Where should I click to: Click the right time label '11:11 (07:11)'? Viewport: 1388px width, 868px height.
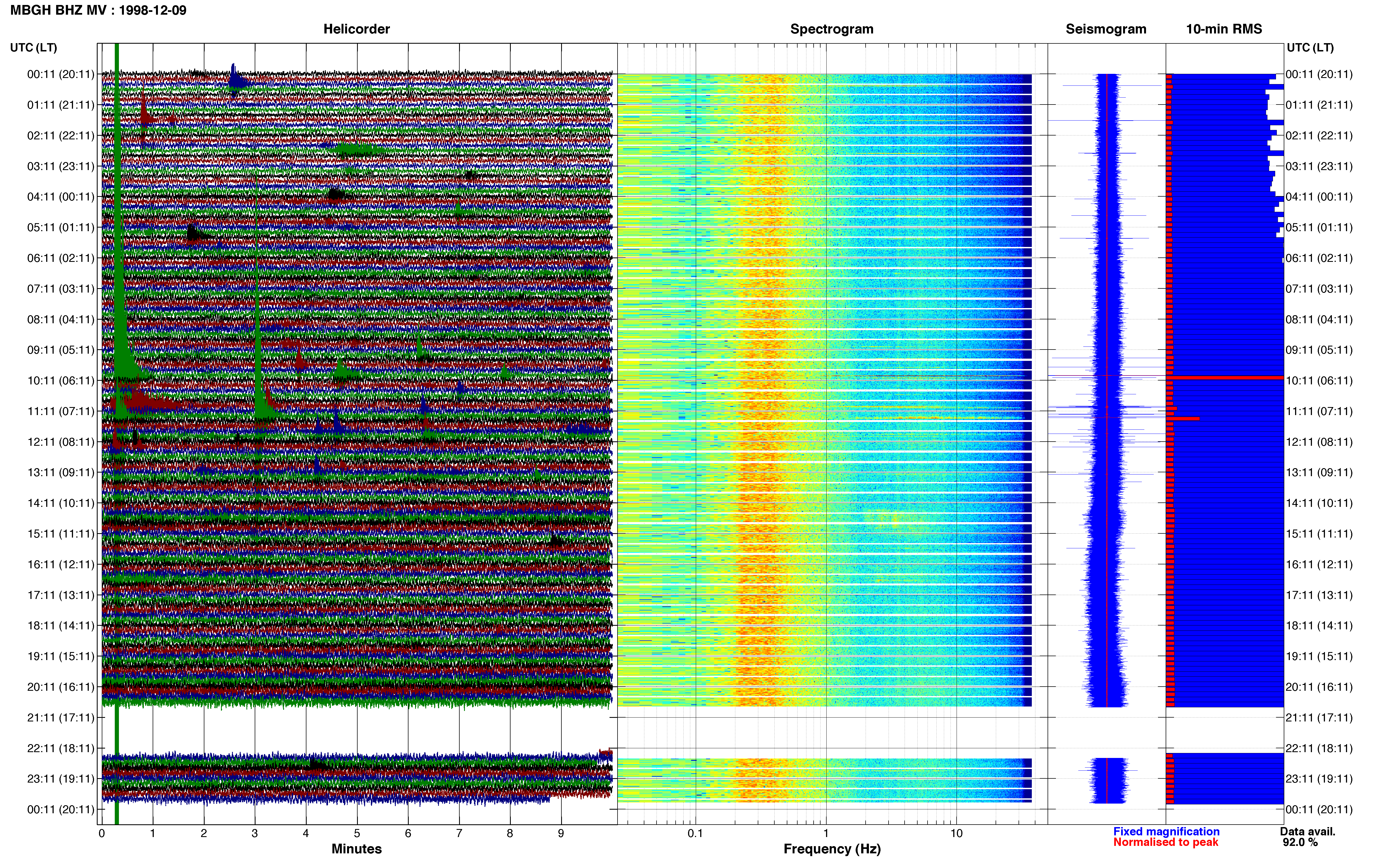1319,411
